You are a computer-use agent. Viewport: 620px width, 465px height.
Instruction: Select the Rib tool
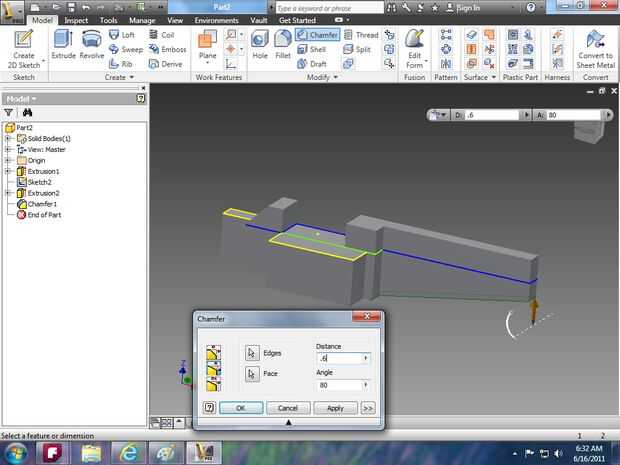pyautogui.click(x=121, y=64)
